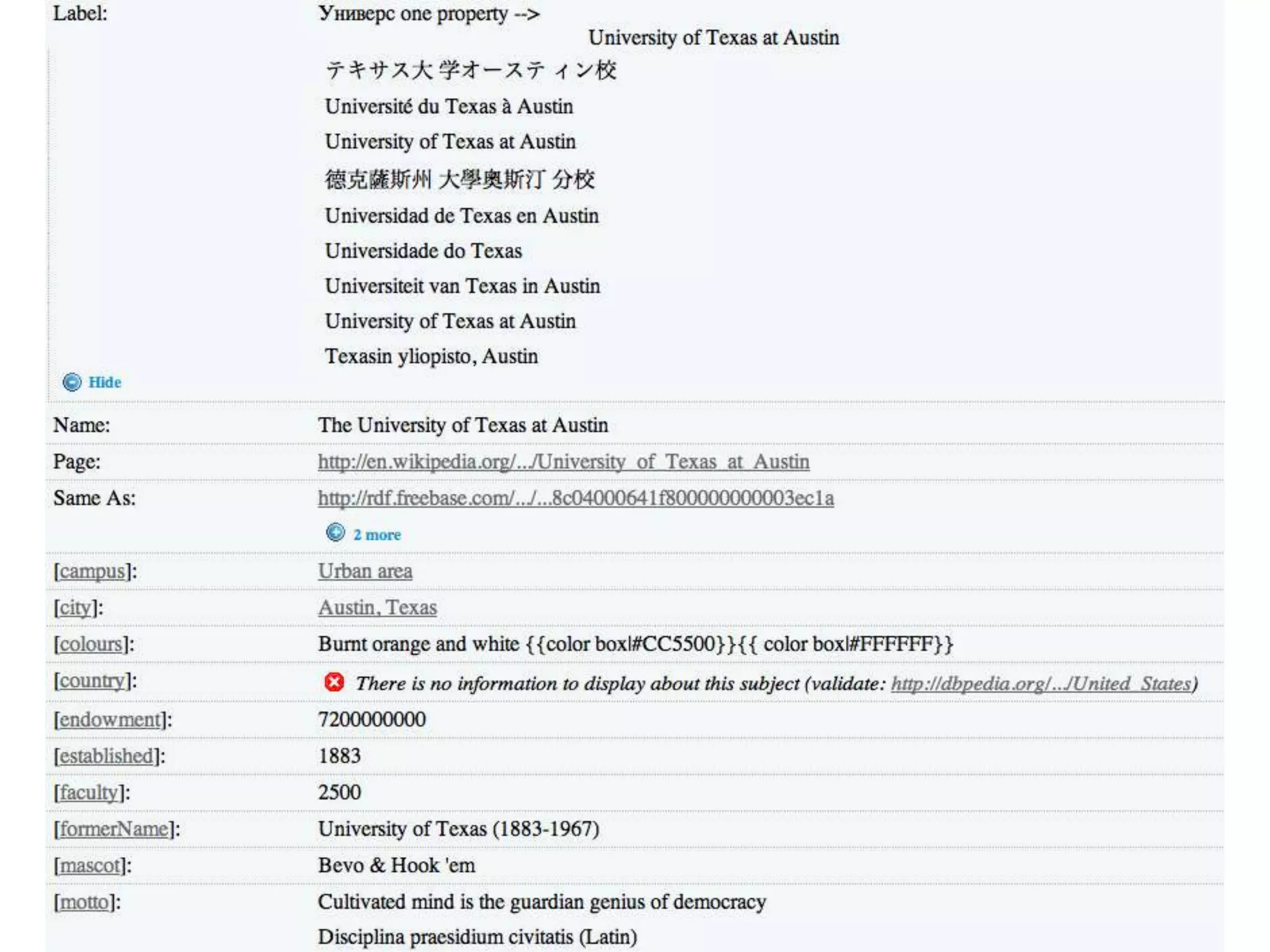Select the endowment property link
Screen dimensions: 1270x952
coord(110,720)
